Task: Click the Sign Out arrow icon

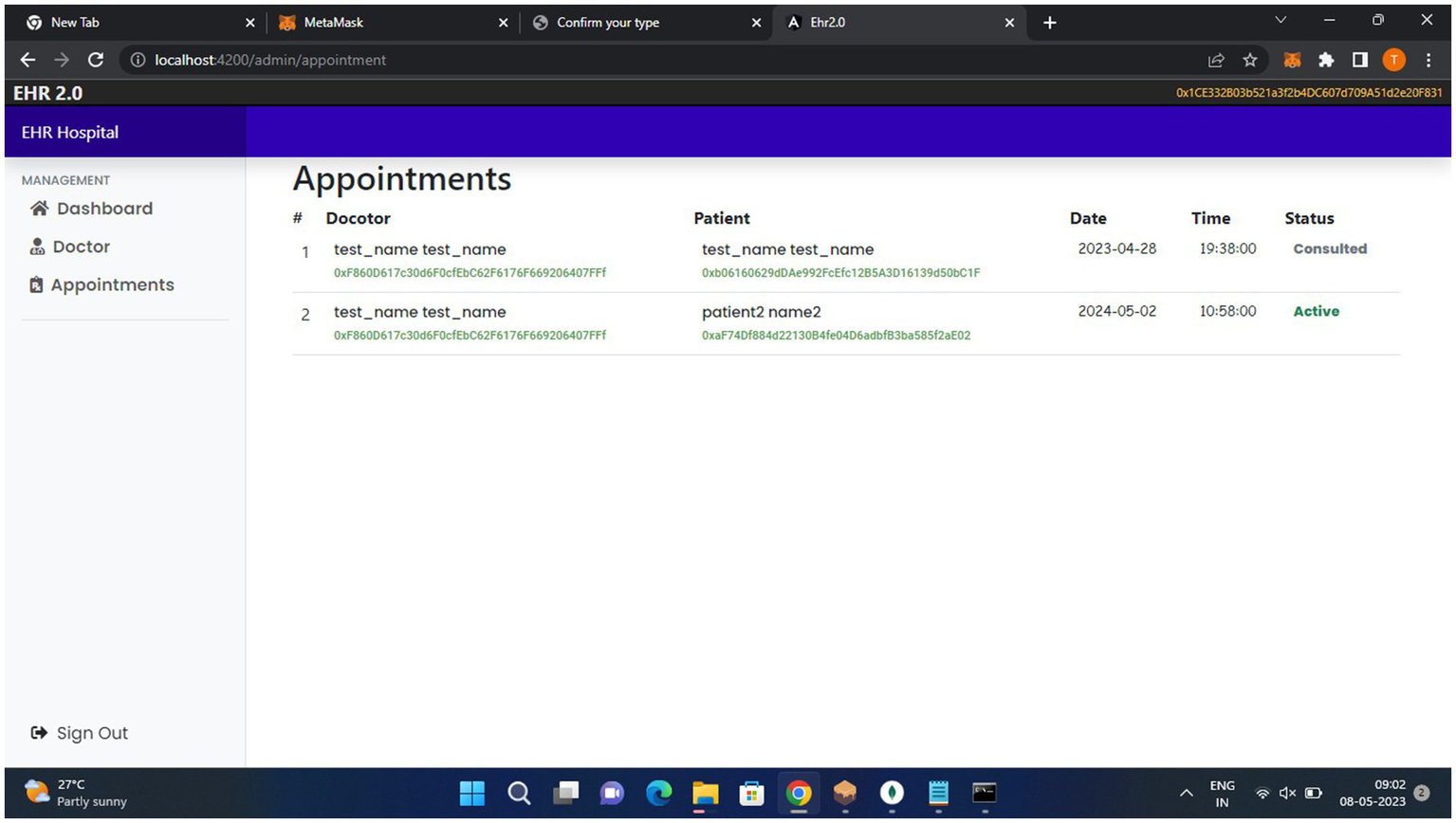Action: [39, 733]
